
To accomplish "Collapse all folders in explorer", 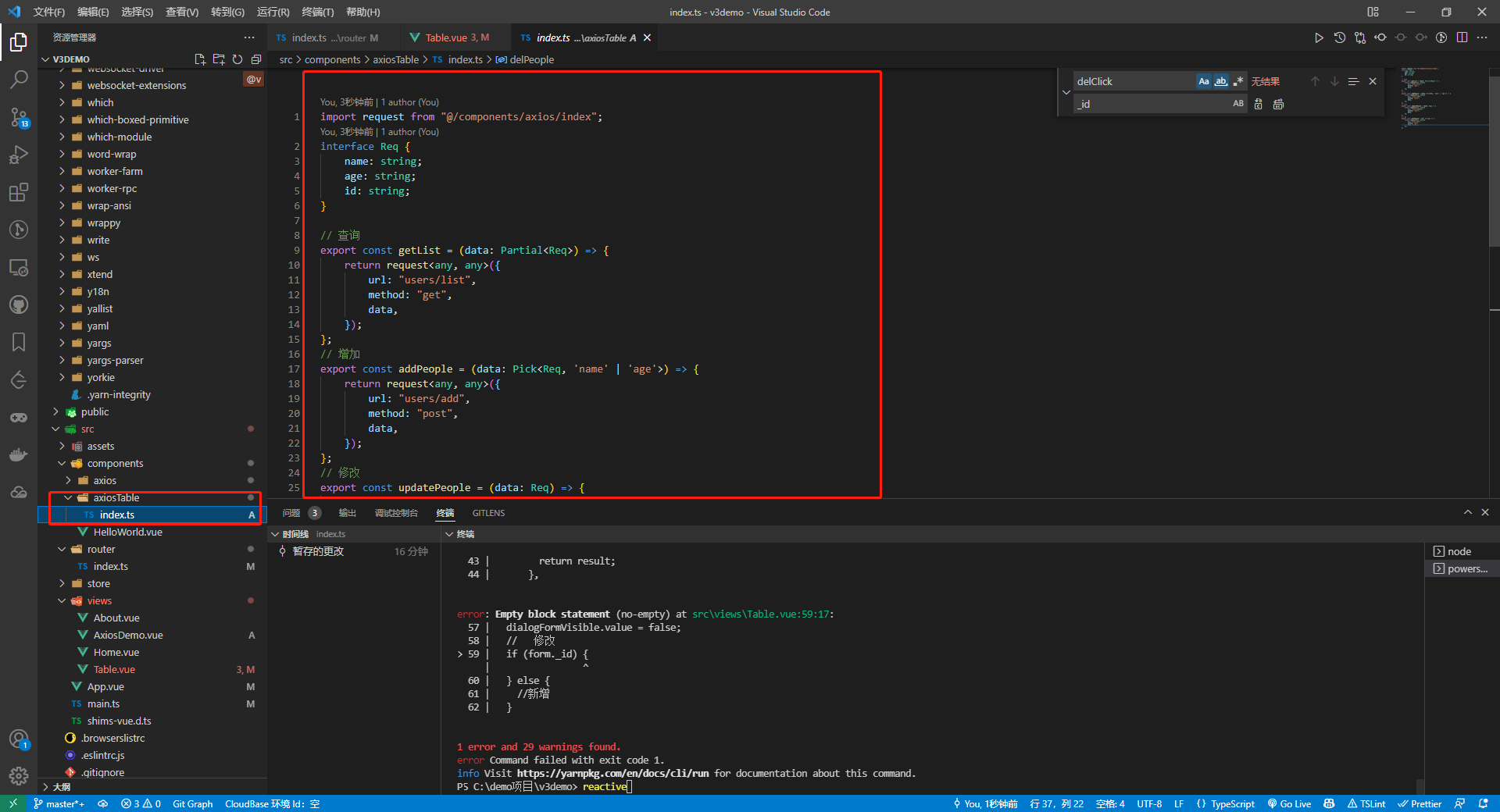I will pyautogui.click(x=256, y=59).
